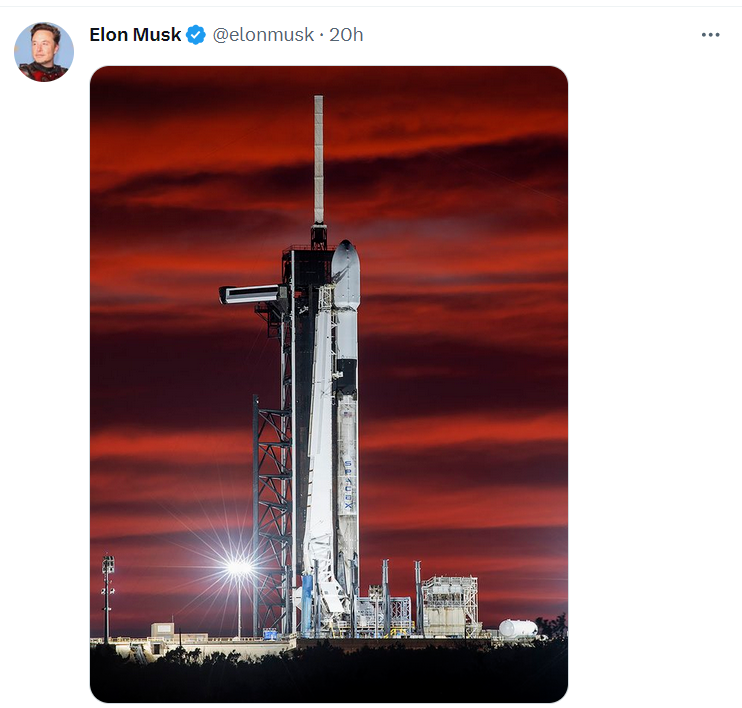The height and width of the screenshot is (708, 742).
Task: Open the tweet via the "20h" timestamp
Action: [x=346, y=35]
